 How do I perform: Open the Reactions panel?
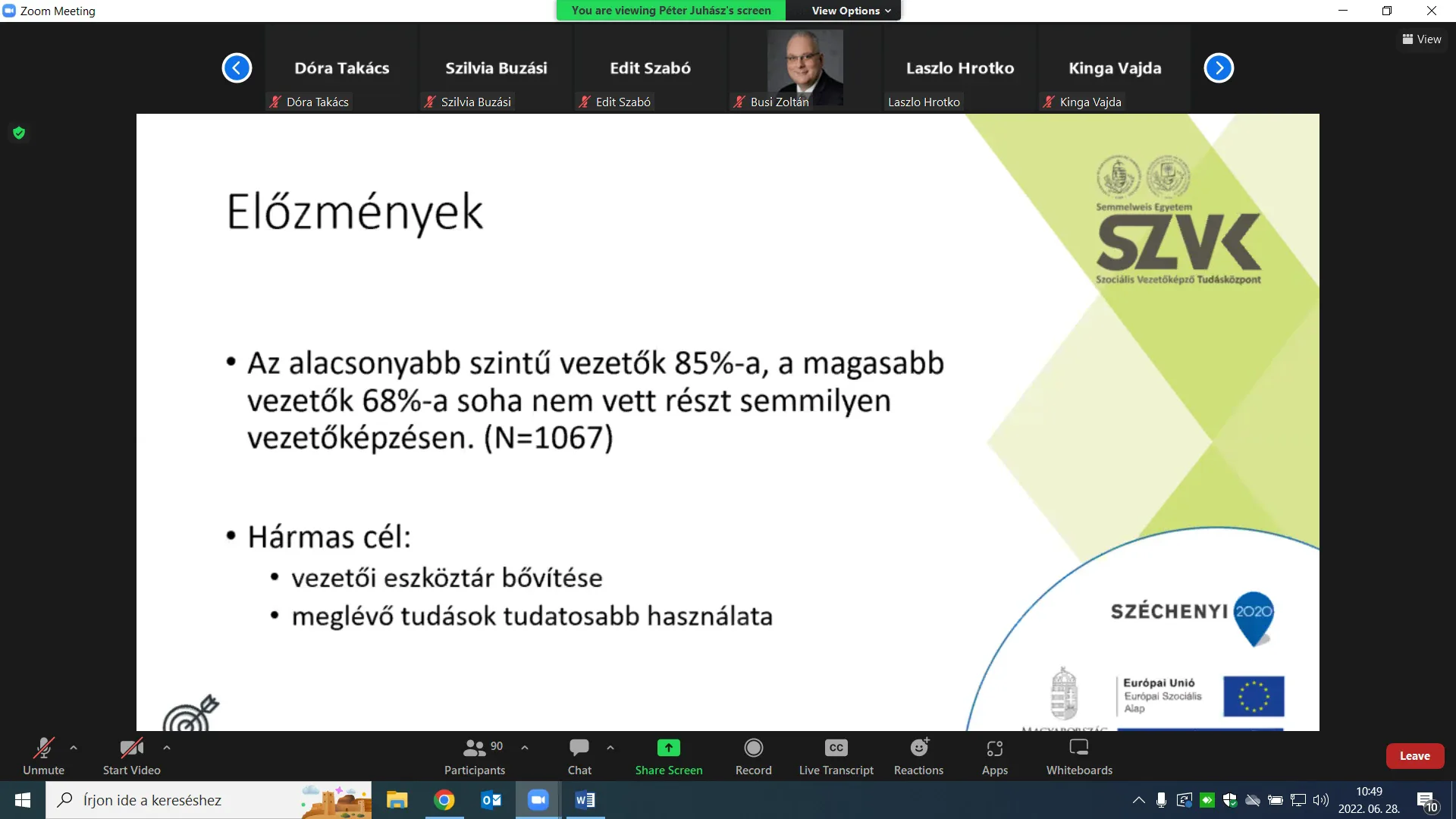click(x=918, y=756)
